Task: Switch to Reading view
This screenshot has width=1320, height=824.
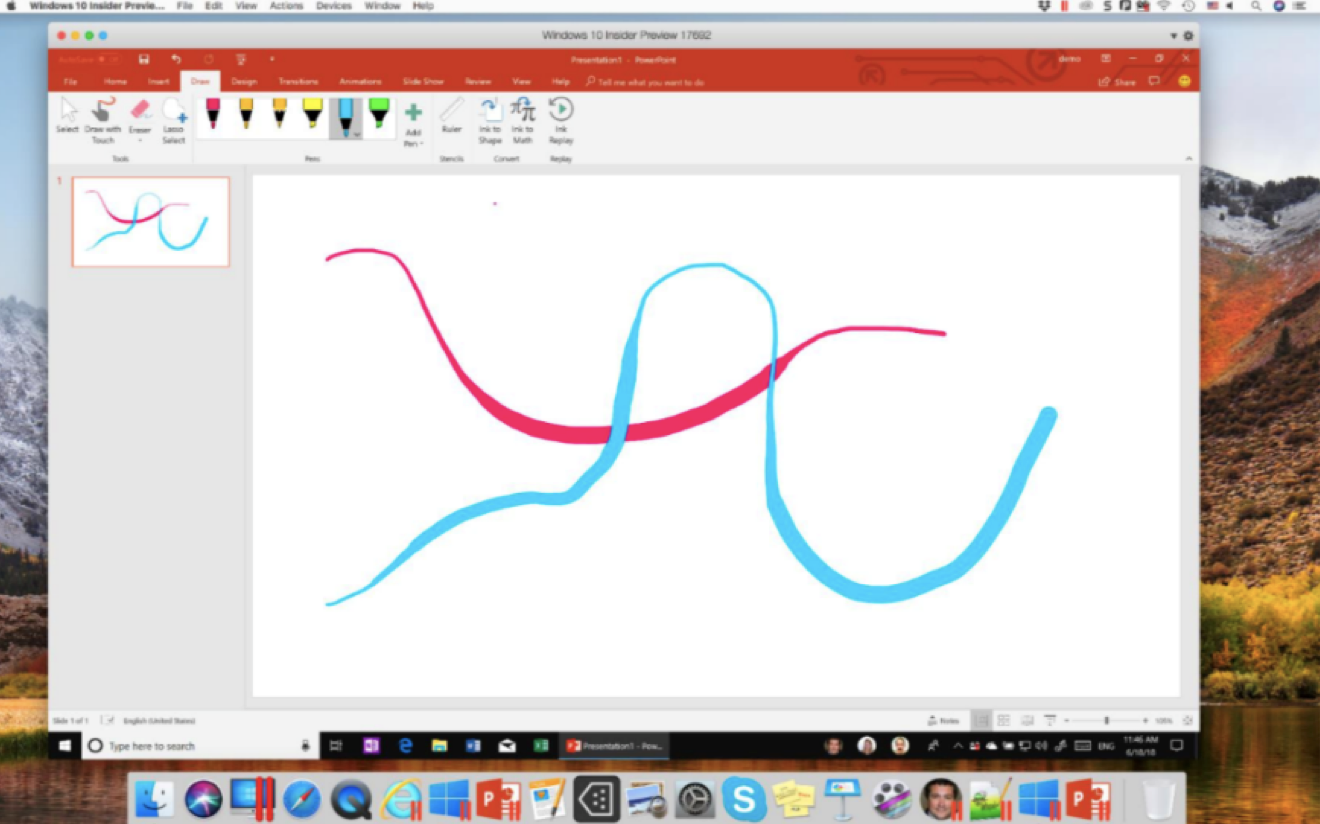Action: click(x=1027, y=720)
